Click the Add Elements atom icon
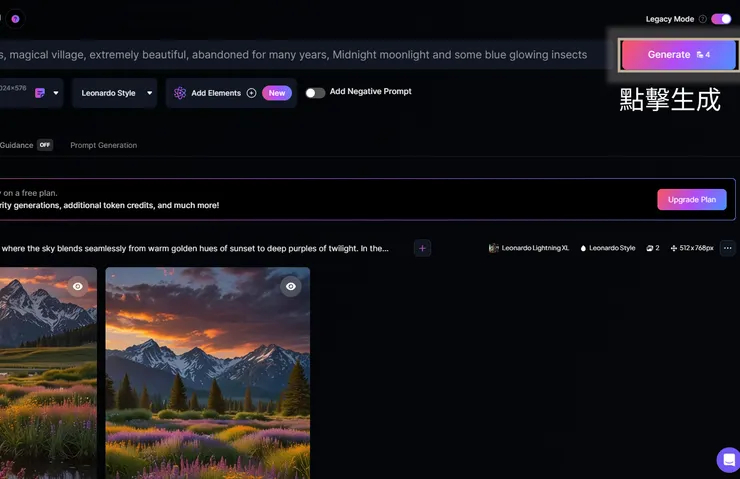The height and width of the screenshot is (479, 740). (x=180, y=93)
